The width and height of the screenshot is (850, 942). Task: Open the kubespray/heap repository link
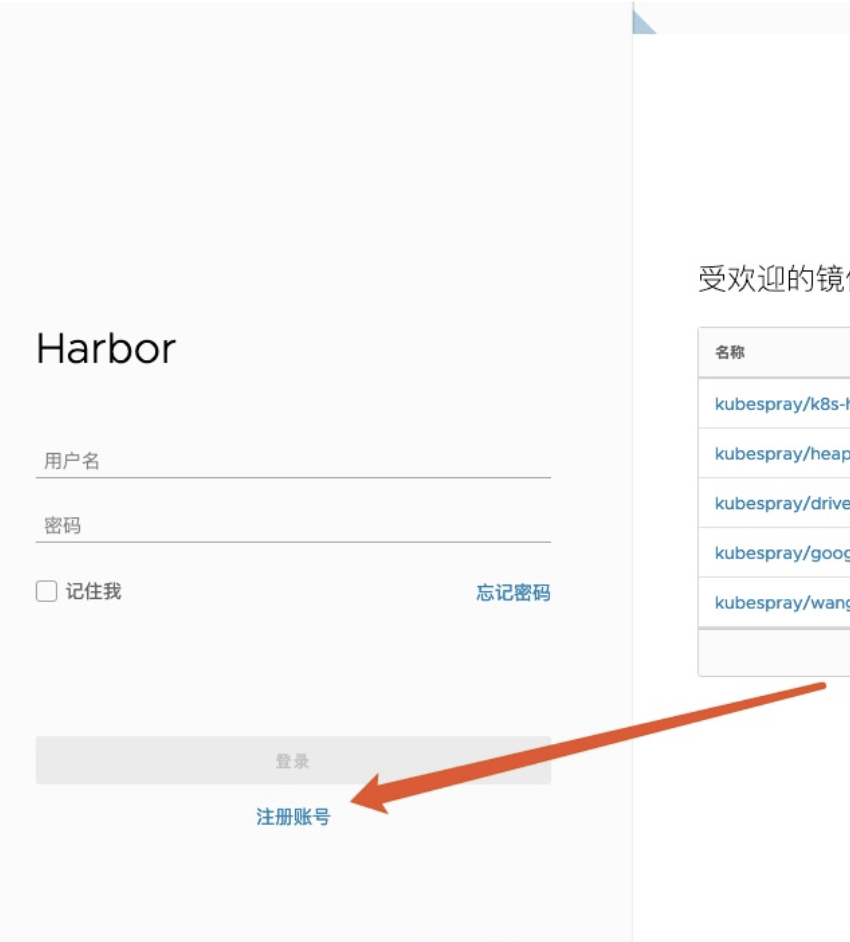(x=782, y=454)
